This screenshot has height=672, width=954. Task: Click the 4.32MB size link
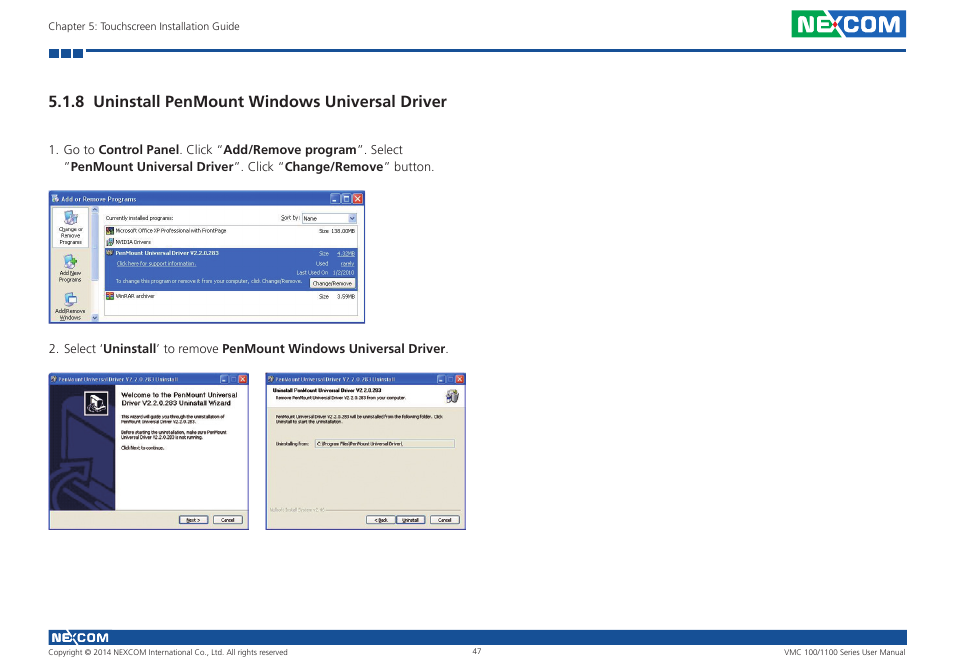pos(346,254)
